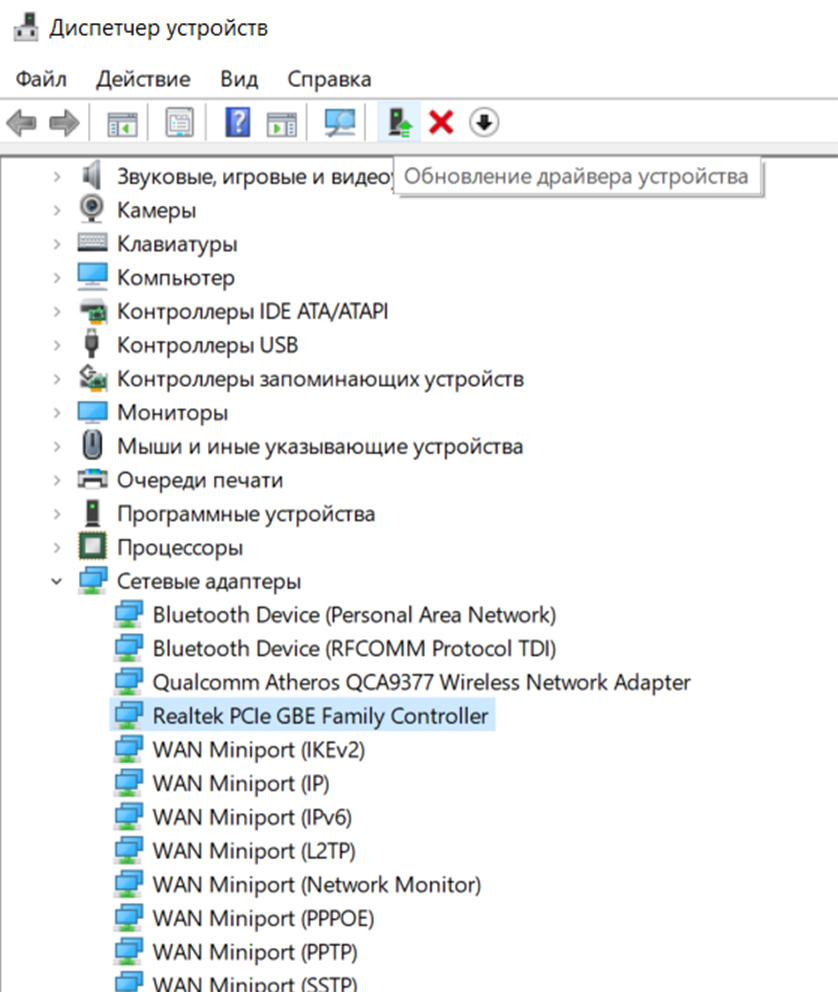Open the Файл menu
The image size is (838, 992).
pyautogui.click(x=41, y=79)
